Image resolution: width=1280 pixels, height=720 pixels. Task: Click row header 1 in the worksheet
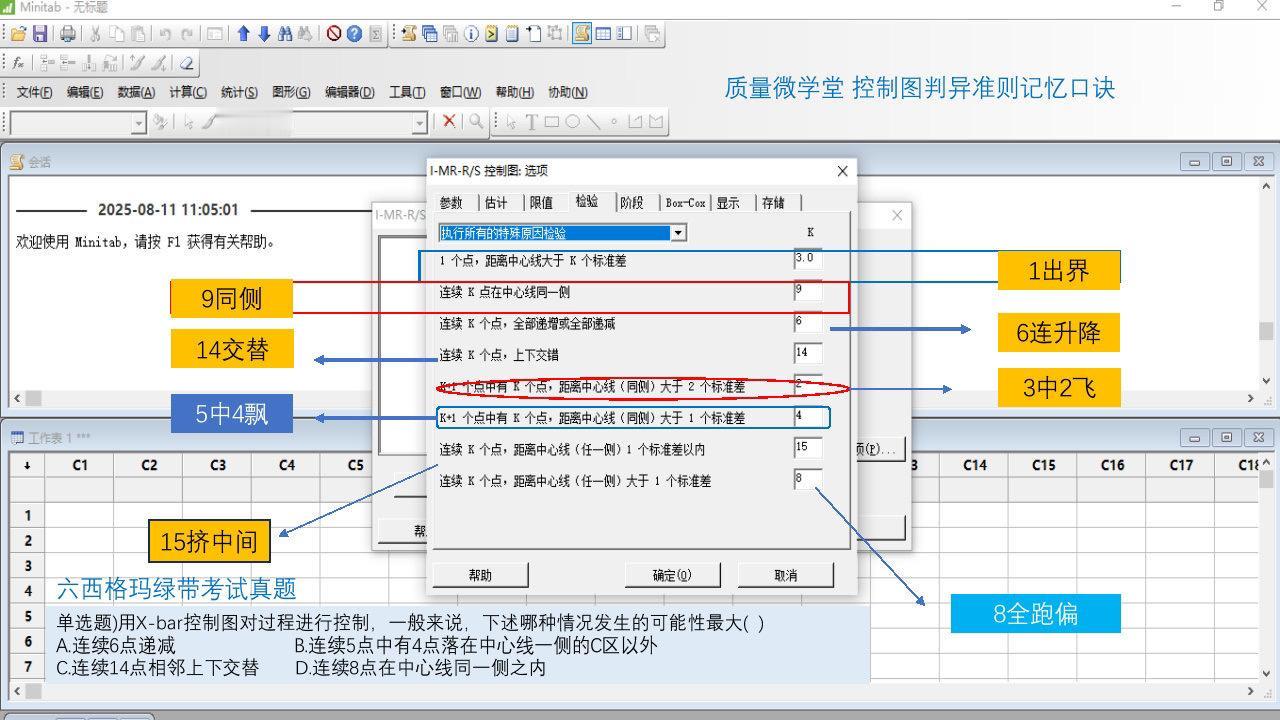tap(28, 515)
